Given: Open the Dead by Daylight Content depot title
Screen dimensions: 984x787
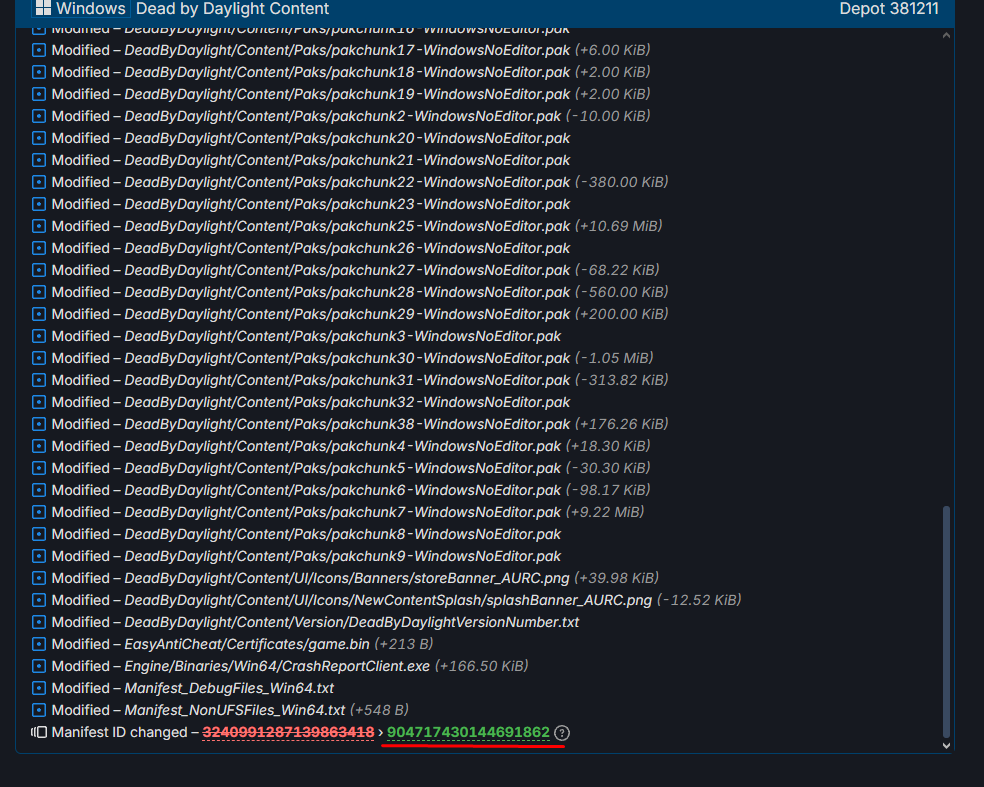Looking at the screenshot, I should 232,9.
